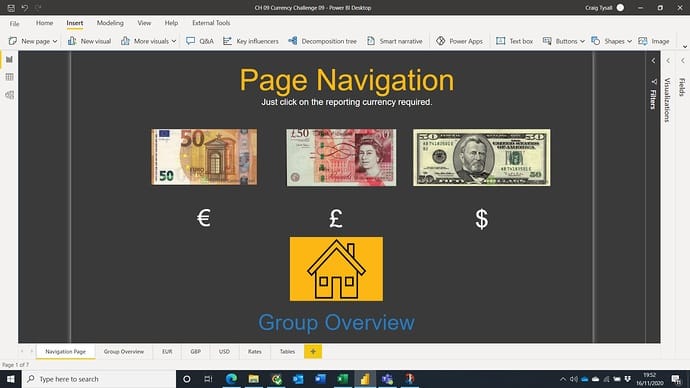Open the Modeling ribbon tab
This screenshot has width=690, height=388.
[110, 23]
